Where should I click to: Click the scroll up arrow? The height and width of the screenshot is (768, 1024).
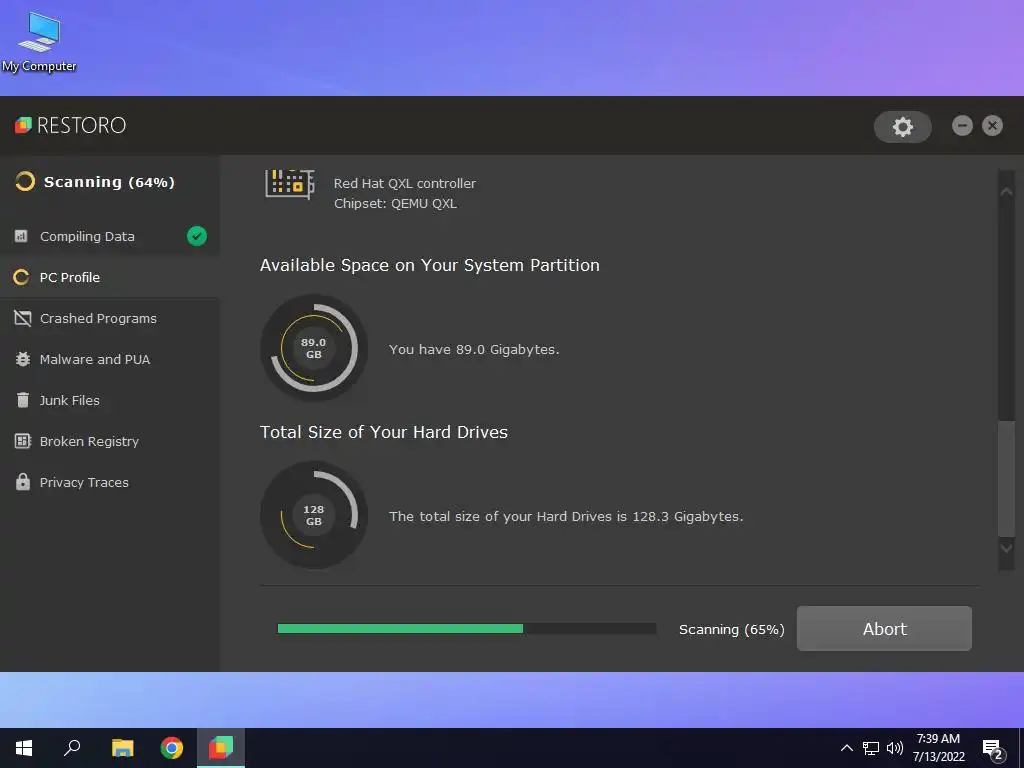pos(1006,191)
